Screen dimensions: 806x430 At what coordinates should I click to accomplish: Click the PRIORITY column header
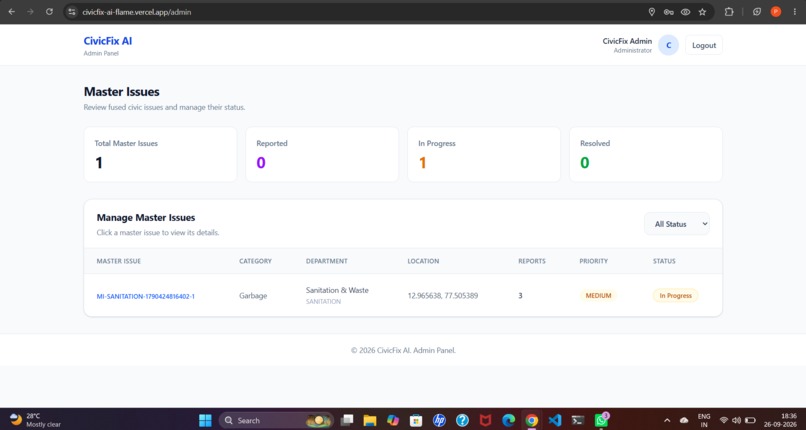pos(594,261)
